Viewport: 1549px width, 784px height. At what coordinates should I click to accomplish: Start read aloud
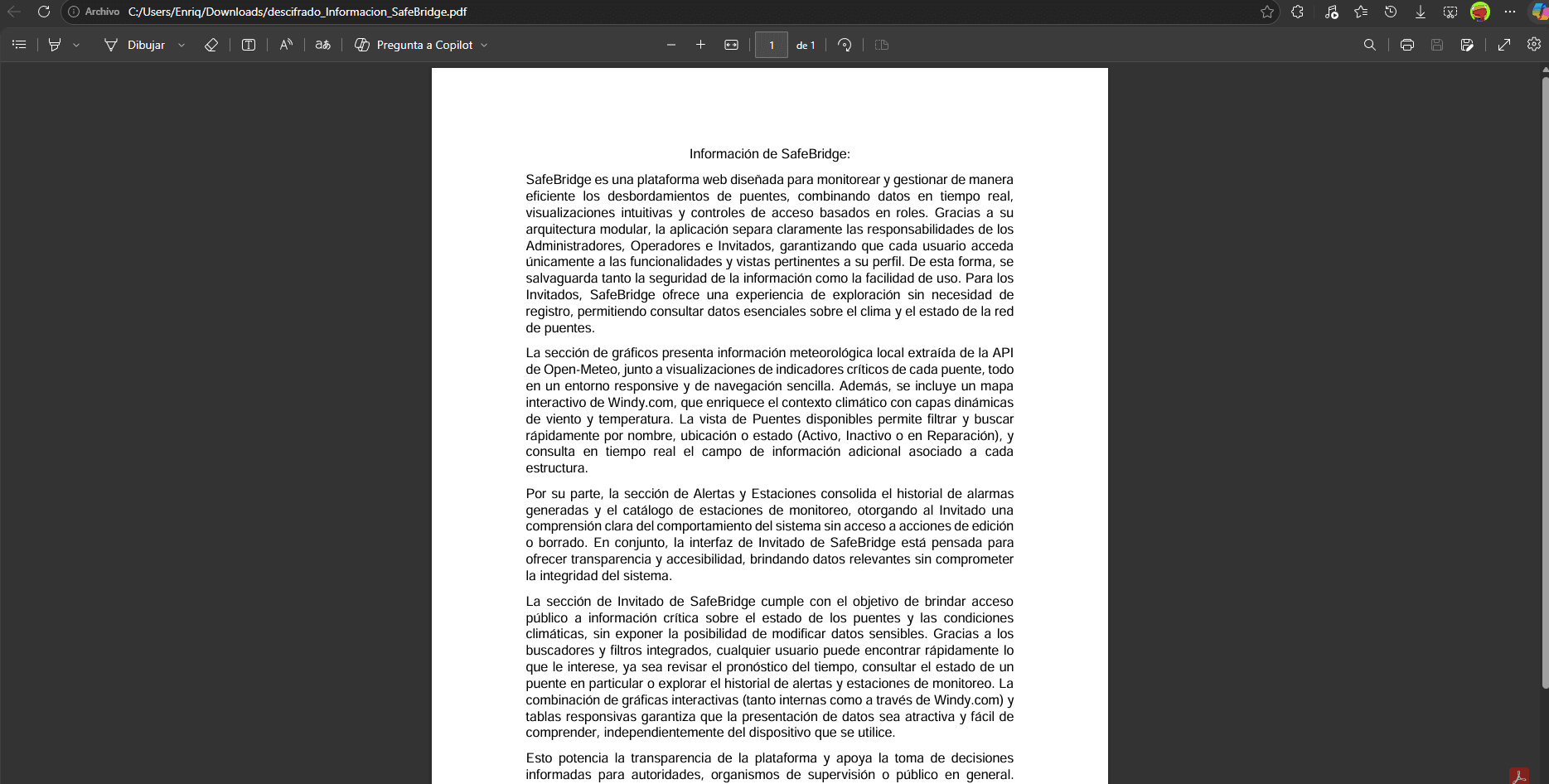pos(286,45)
